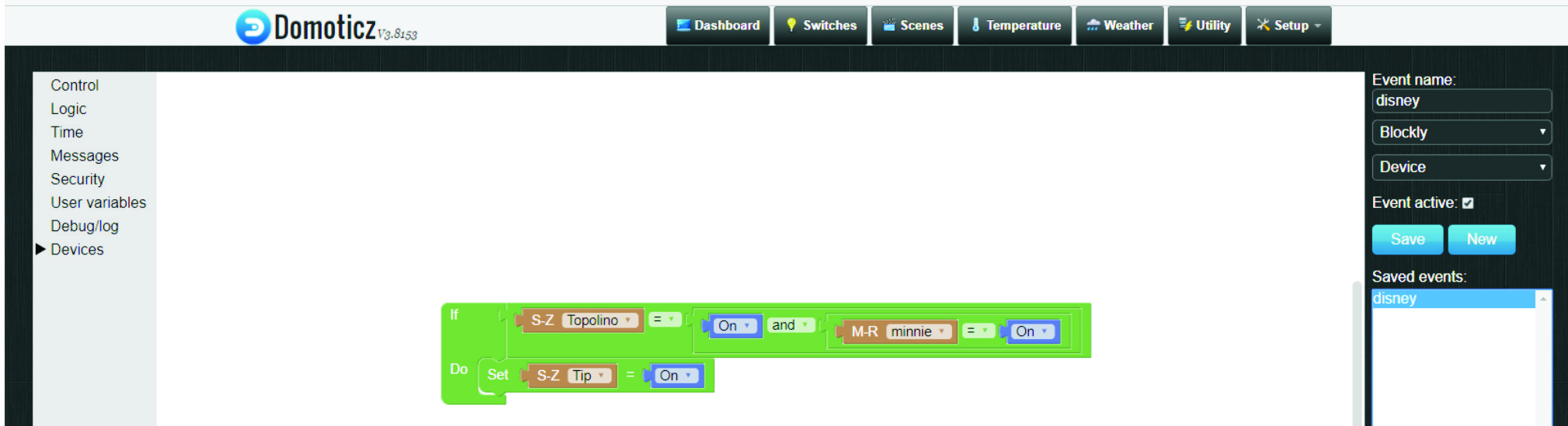Click the Set block label

[x=498, y=375]
